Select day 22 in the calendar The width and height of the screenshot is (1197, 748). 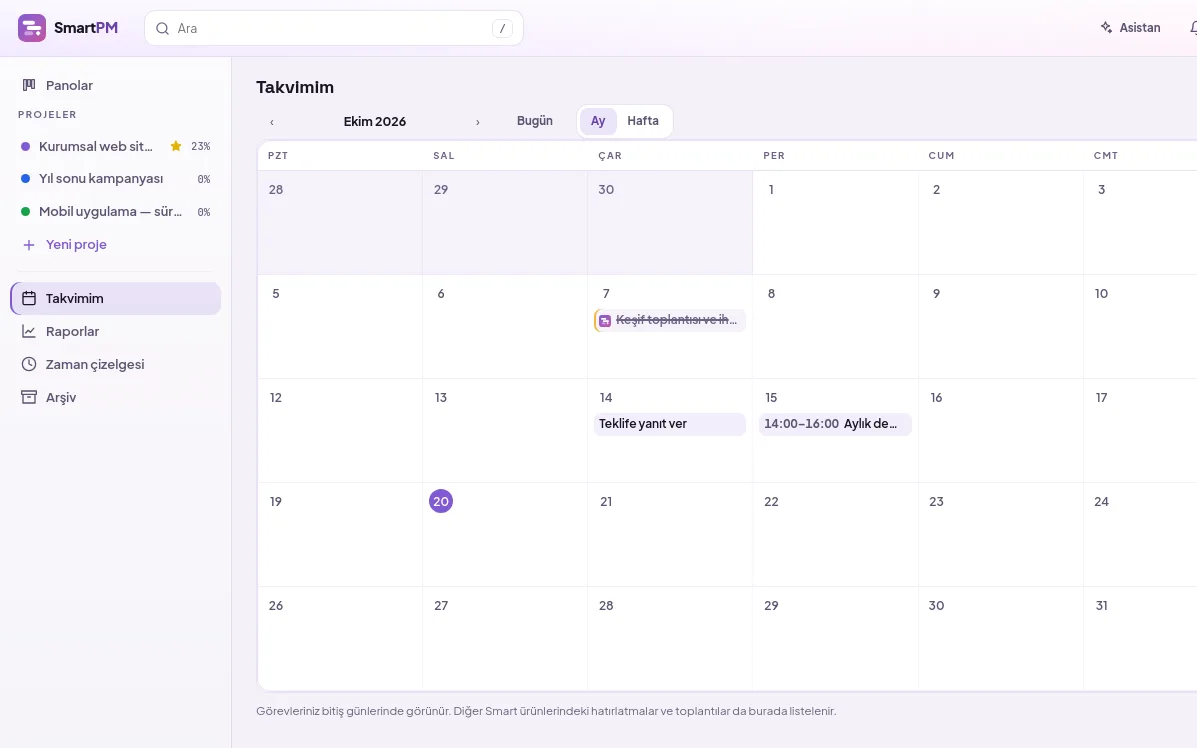point(771,501)
